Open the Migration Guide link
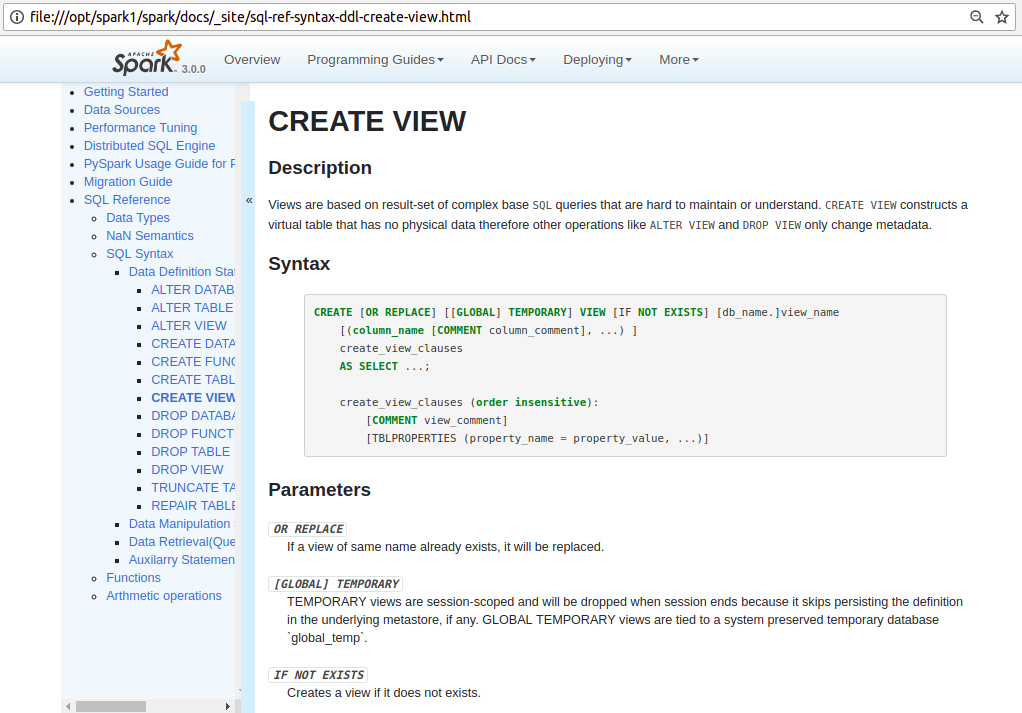The height and width of the screenshot is (713, 1022). coord(128,181)
